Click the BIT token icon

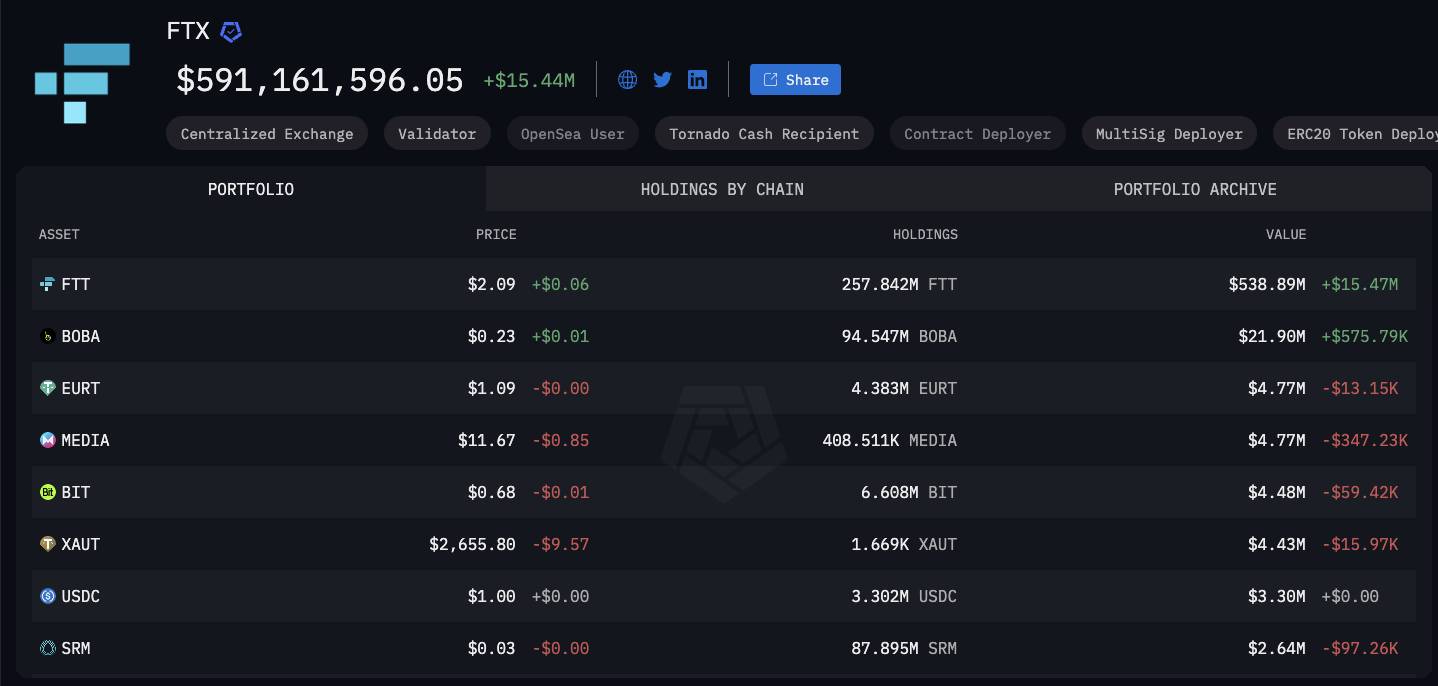coord(47,492)
